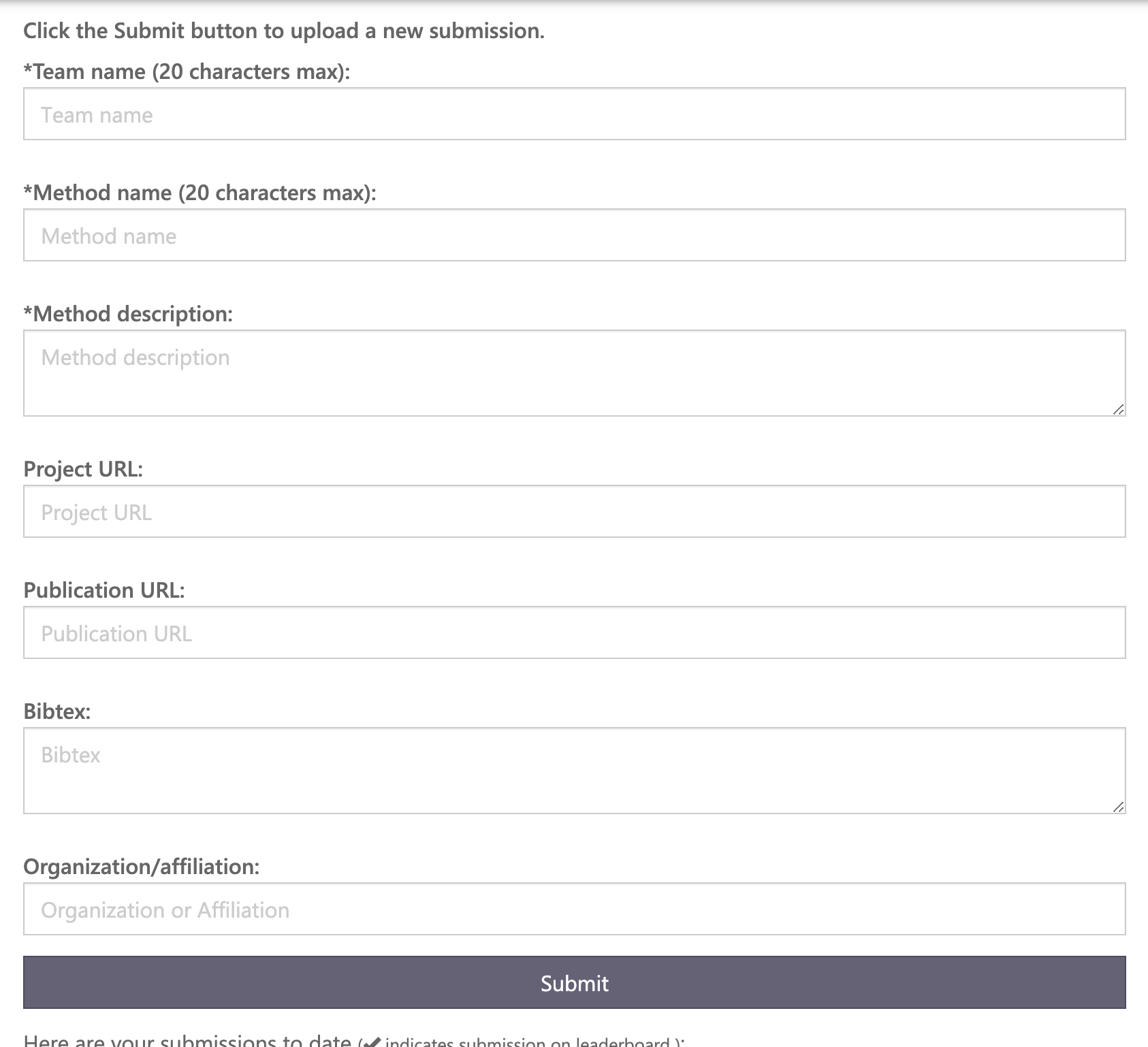Click the Method name field label
This screenshot has width=1148, height=1047.
[x=200, y=193]
